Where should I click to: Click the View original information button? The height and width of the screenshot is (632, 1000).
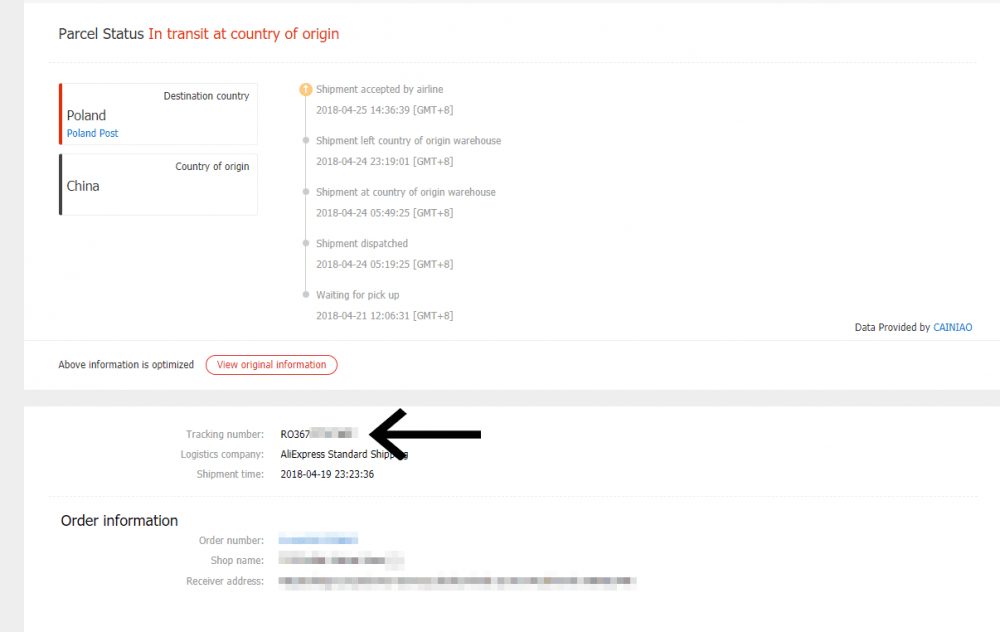(x=271, y=365)
